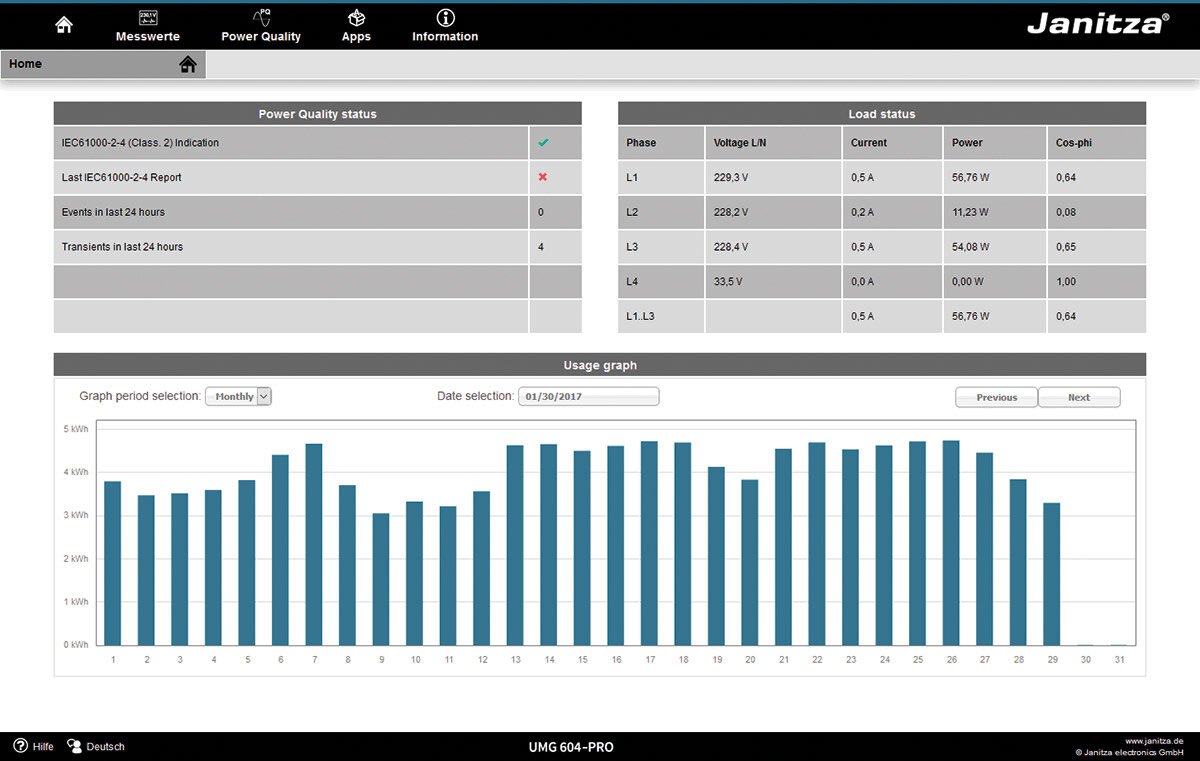
Task: Open the Apps menu
Action: click(x=356, y=26)
